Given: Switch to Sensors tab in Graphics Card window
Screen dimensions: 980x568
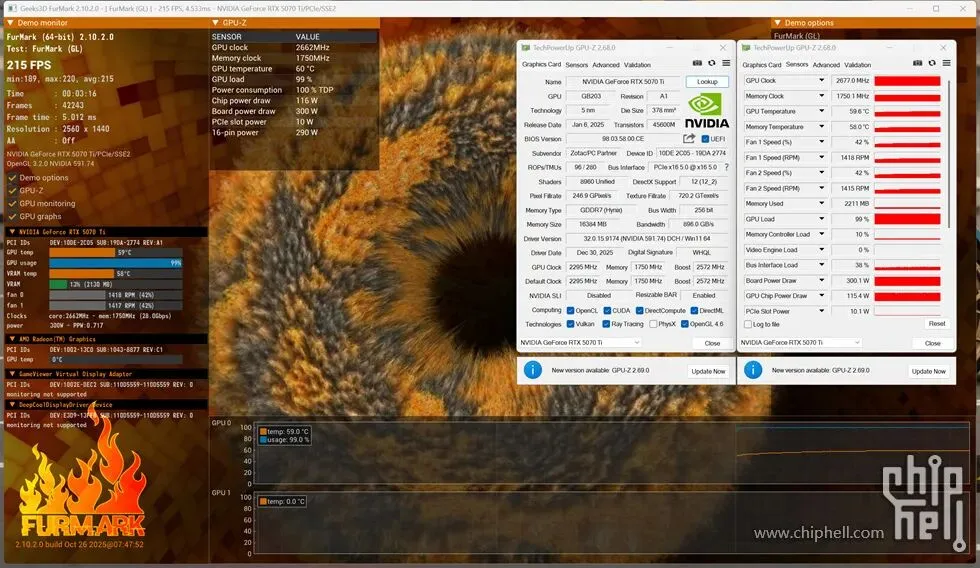Looking at the screenshot, I should pos(576,65).
